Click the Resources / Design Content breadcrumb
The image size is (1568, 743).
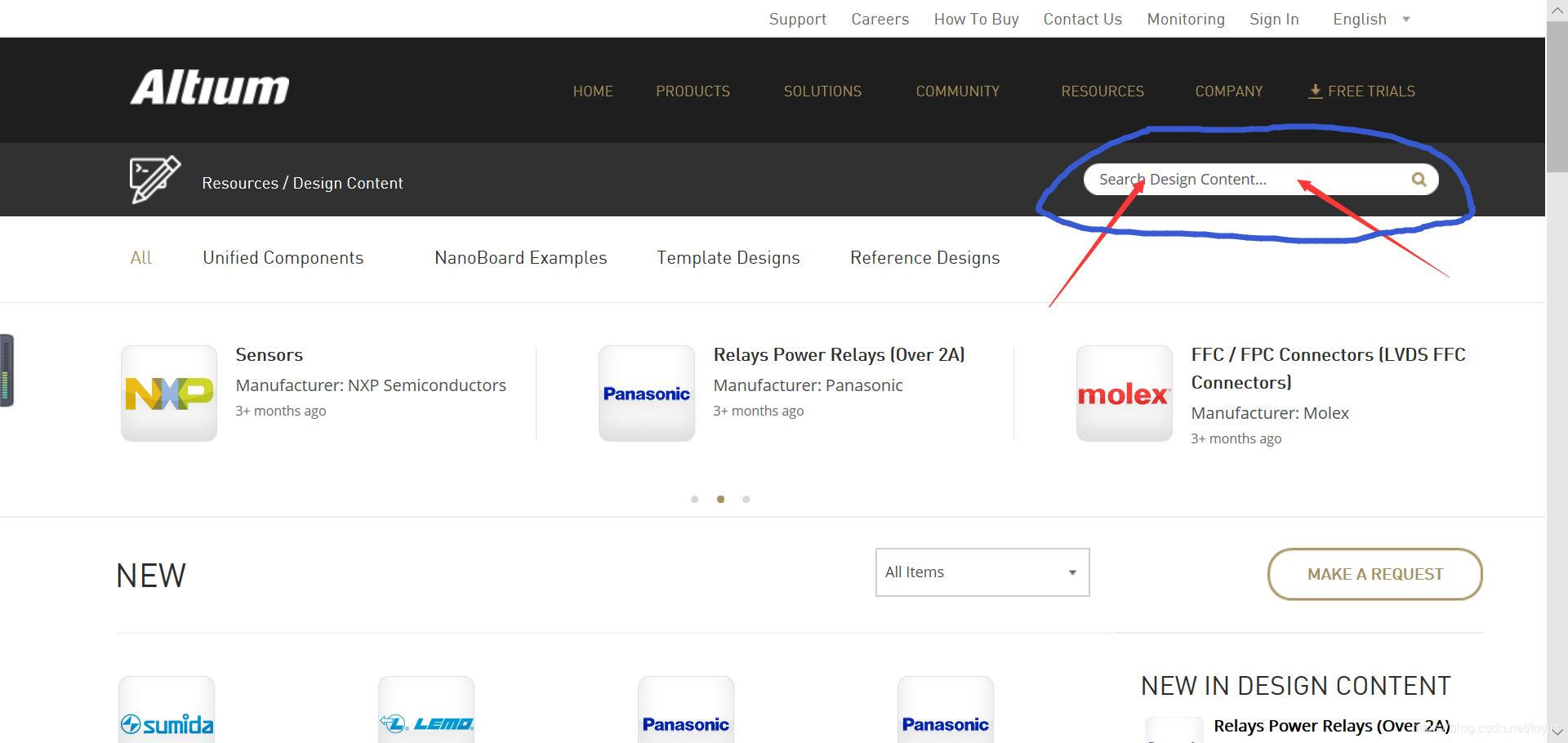coord(302,183)
